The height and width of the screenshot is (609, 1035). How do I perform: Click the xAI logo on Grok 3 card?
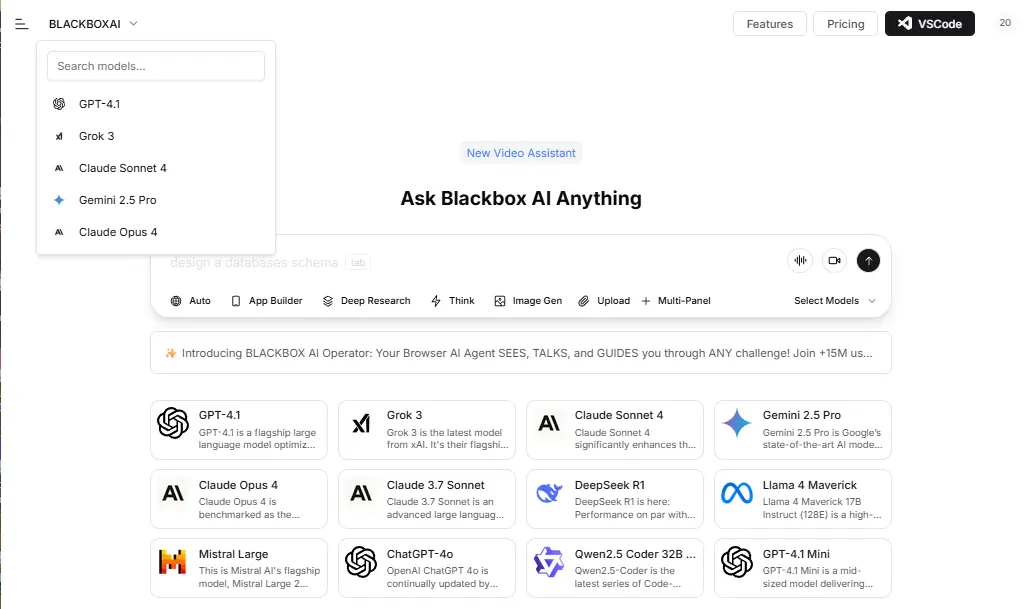tap(361, 423)
